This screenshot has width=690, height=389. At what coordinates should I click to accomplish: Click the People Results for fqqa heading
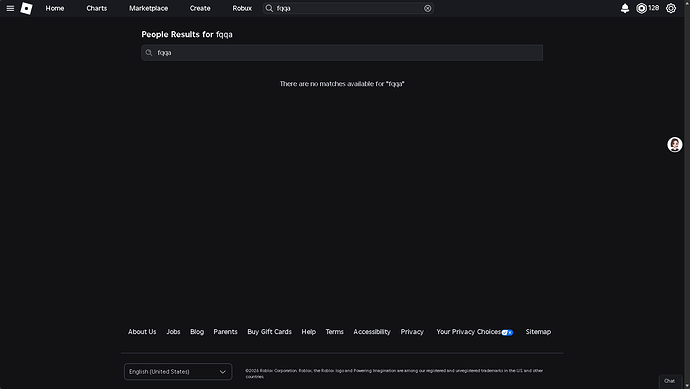pyautogui.click(x=187, y=34)
